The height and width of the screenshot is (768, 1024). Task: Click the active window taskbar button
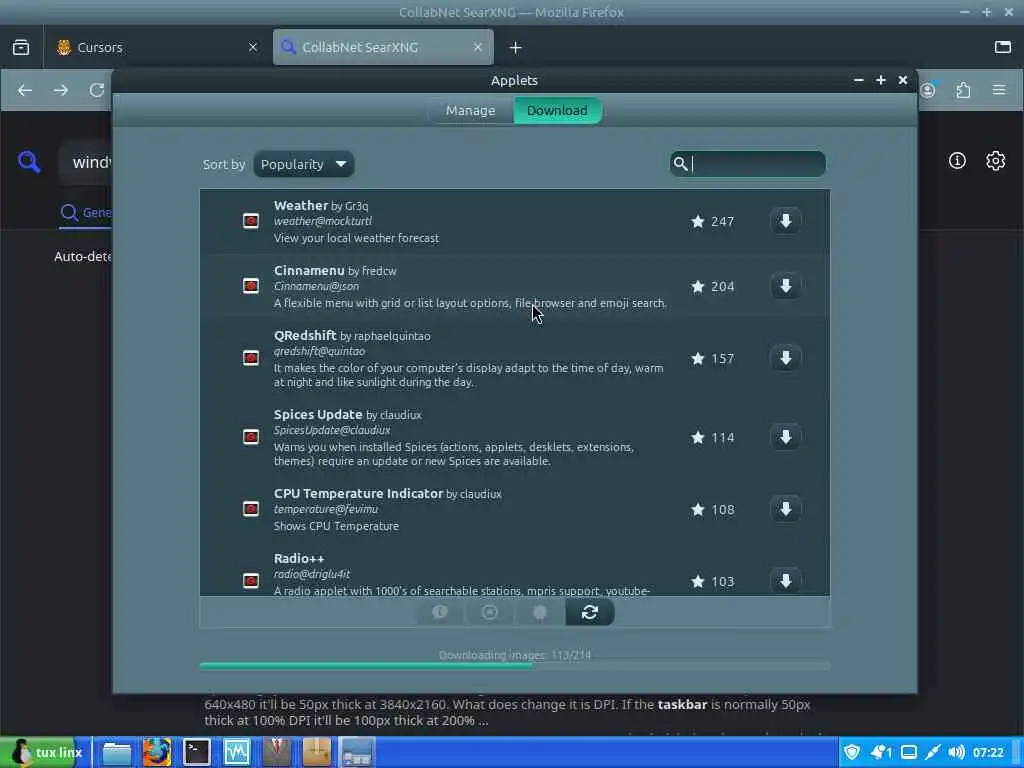tap(357, 752)
